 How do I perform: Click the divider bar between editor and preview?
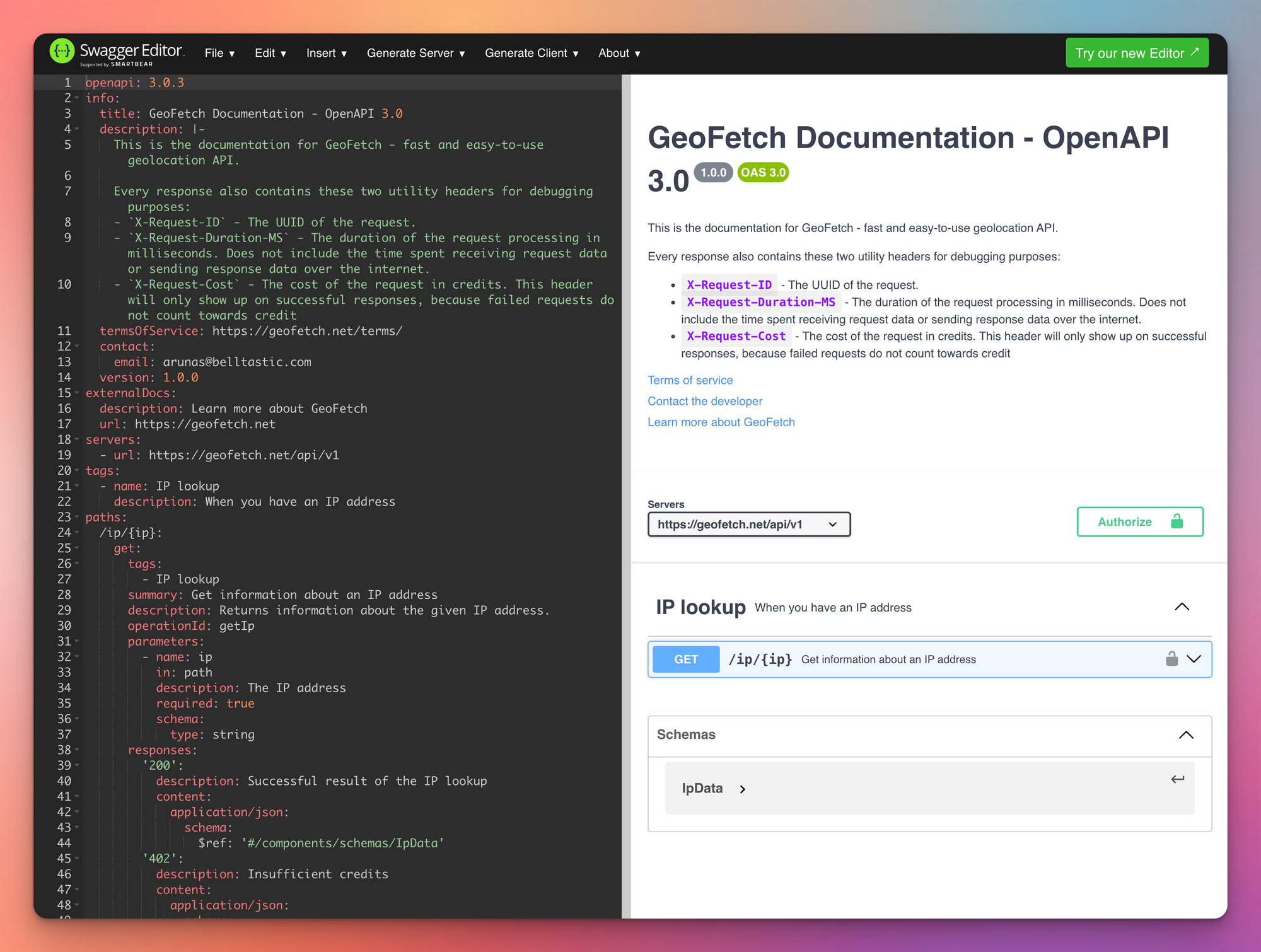click(626, 496)
